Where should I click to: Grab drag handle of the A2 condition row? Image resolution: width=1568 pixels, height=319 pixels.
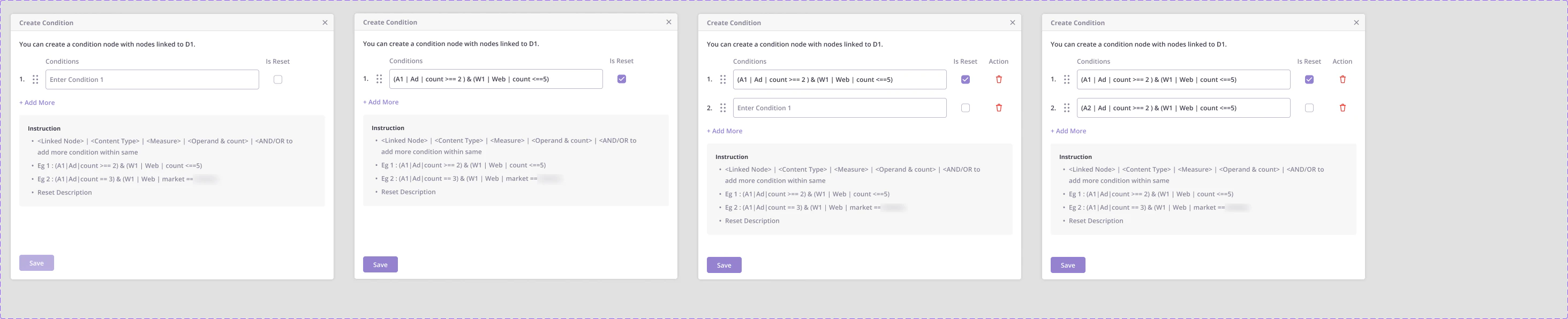(1066, 108)
